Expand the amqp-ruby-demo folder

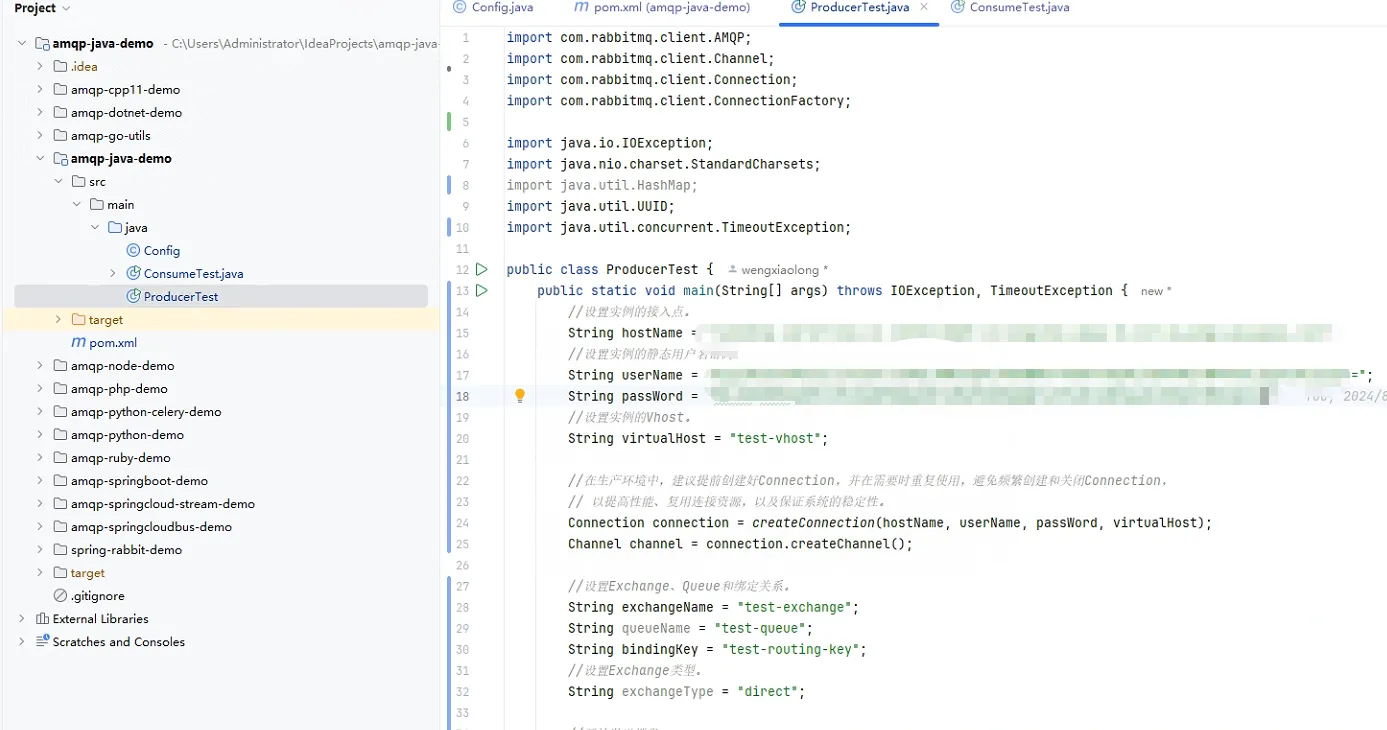pyautogui.click(x=40, y=458)
